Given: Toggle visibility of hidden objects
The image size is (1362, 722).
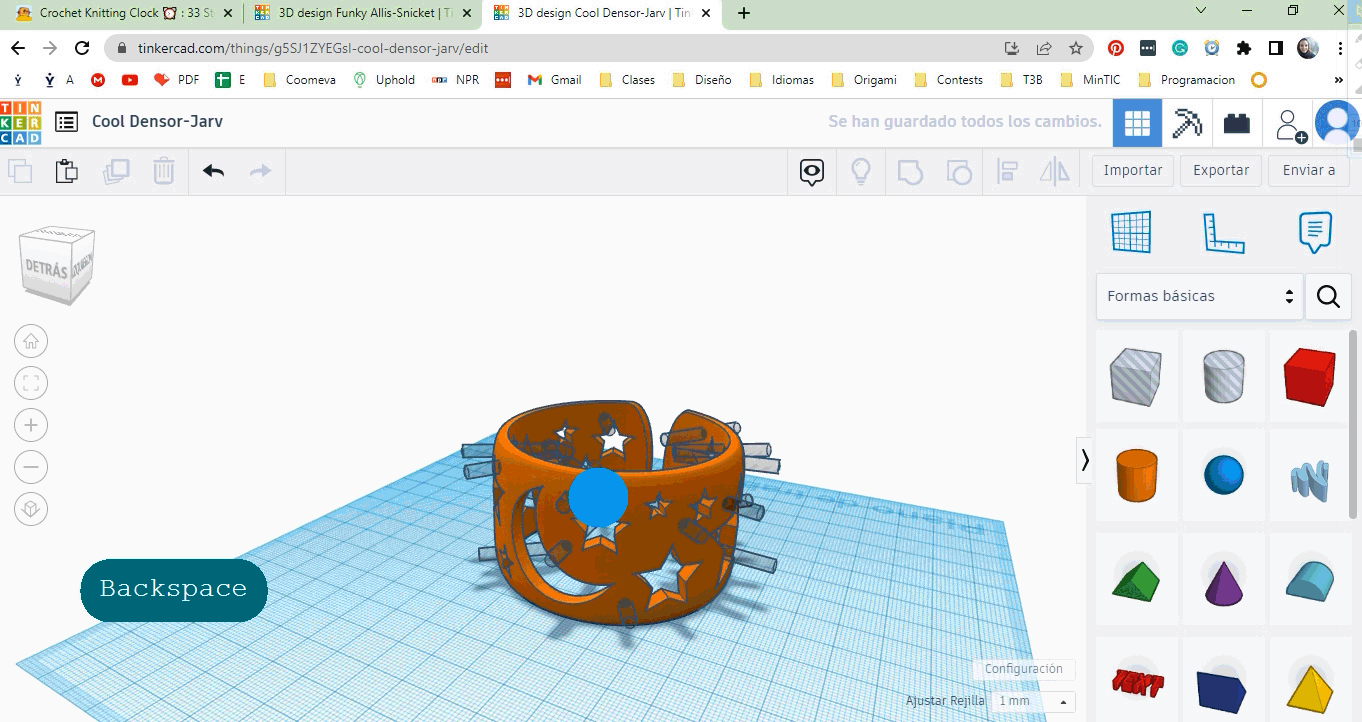Looking at the screenshot, I should tap(811, 171).
